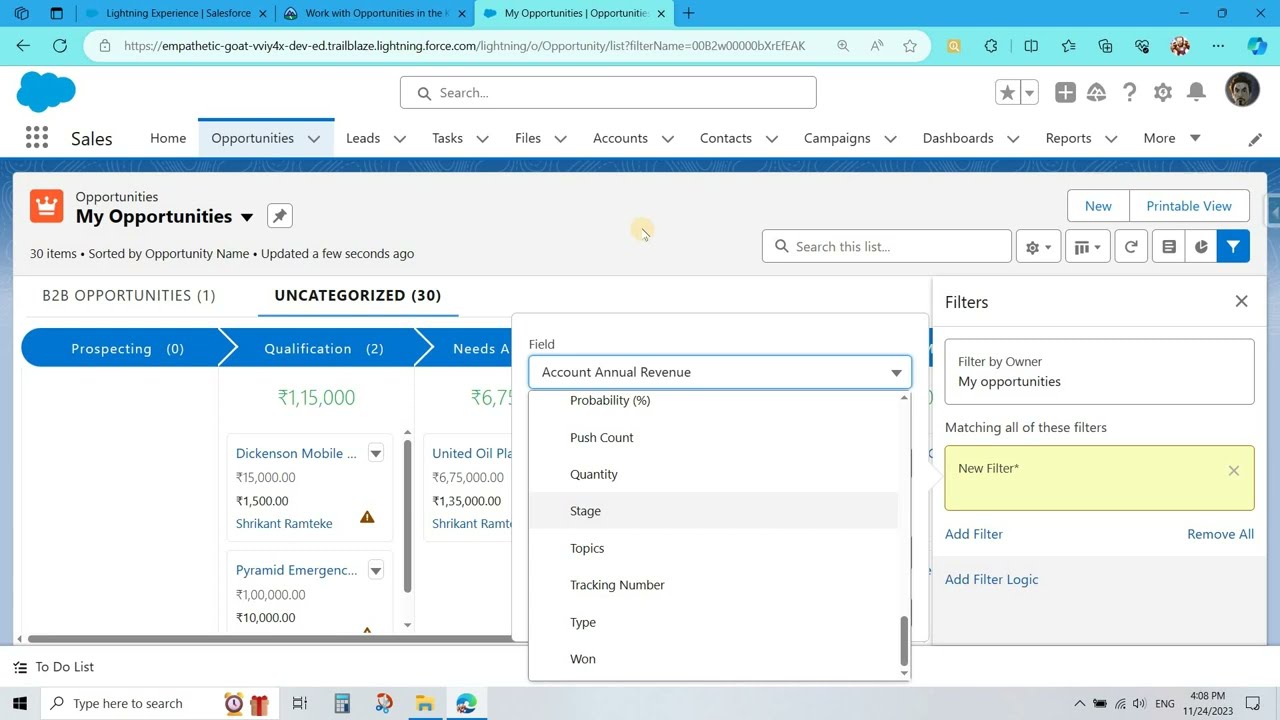Viewport: 1280px width, 720px height.
Task: Open user profile avatar
Action: 1242,92
